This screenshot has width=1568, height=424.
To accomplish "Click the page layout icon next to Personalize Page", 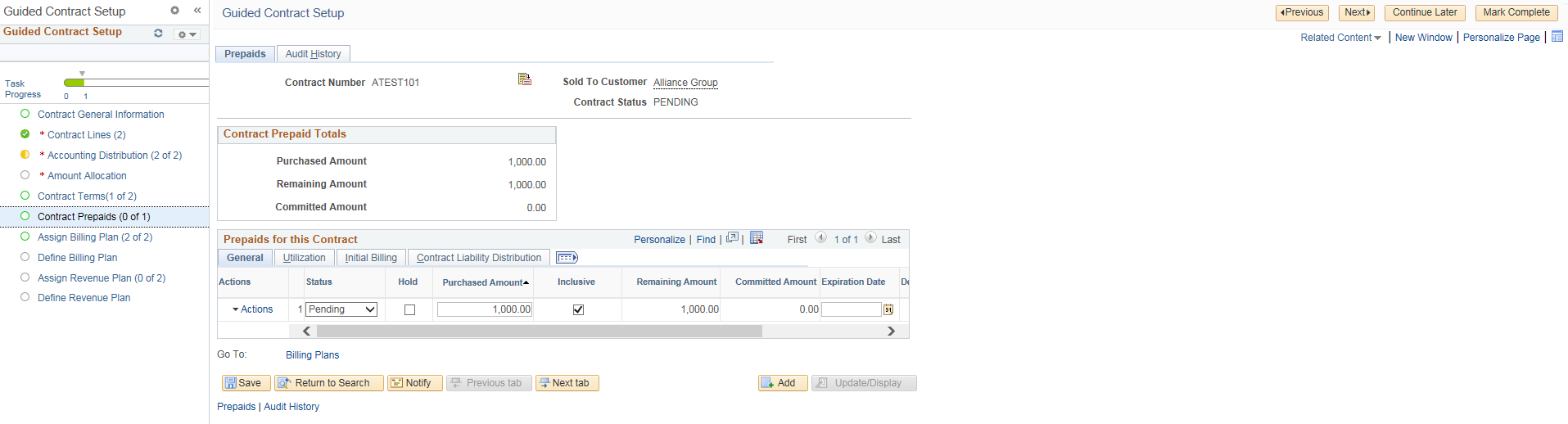I will coord(1557,37).
